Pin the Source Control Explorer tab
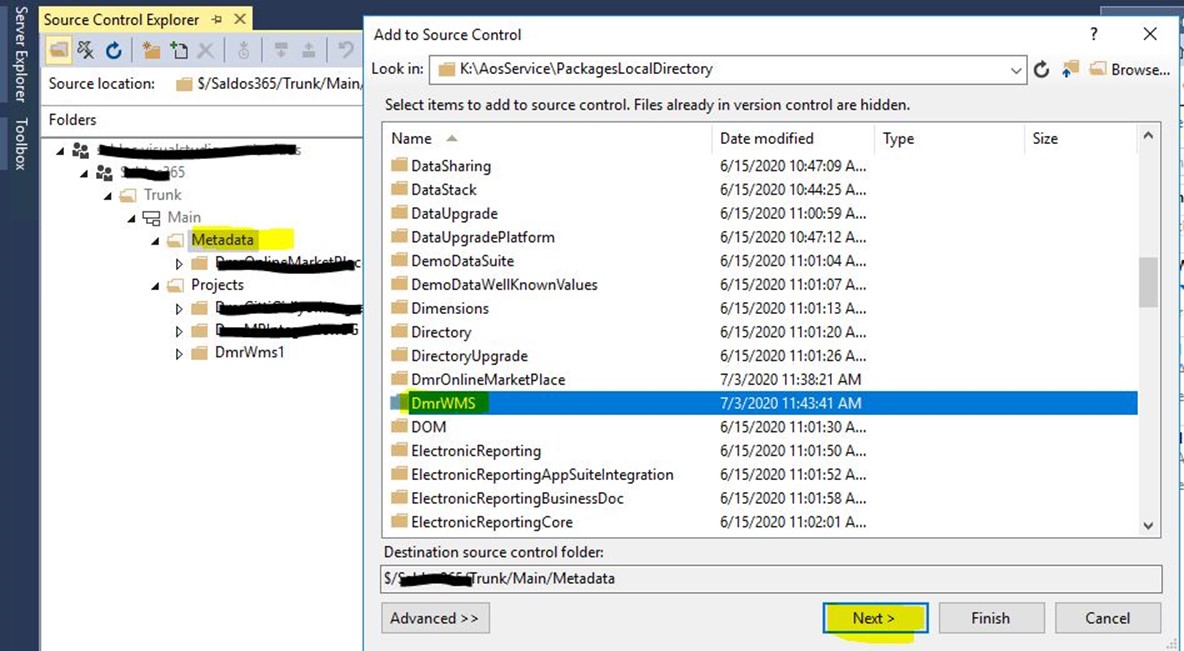 point(217,20)
